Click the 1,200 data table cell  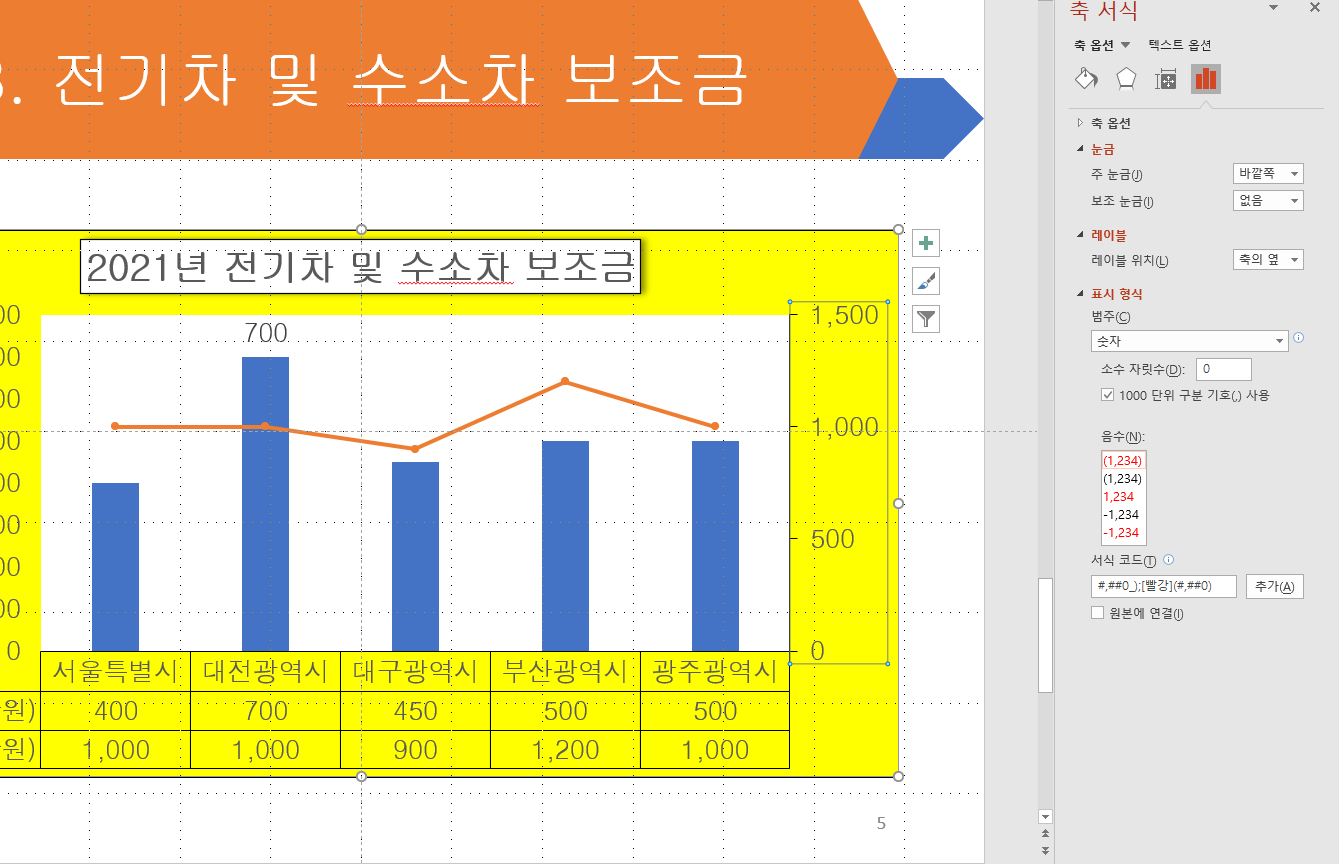click(565, 750)
